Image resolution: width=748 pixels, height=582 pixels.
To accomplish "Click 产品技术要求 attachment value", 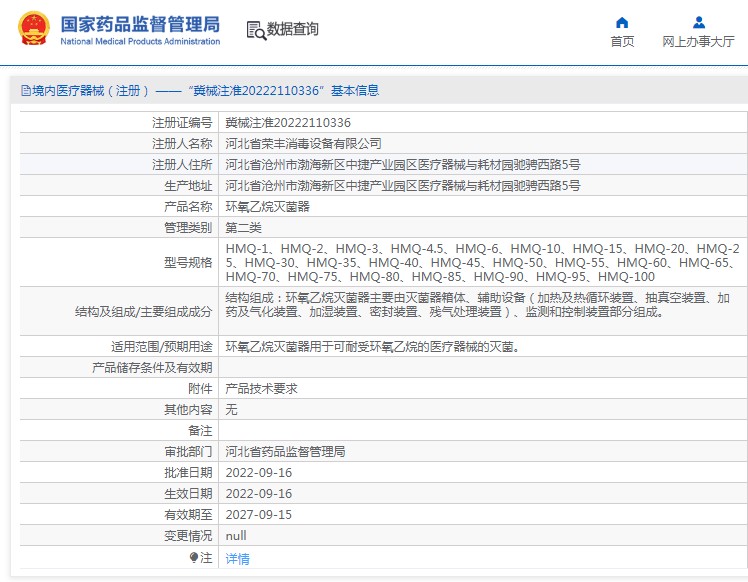I will point(261,389).
